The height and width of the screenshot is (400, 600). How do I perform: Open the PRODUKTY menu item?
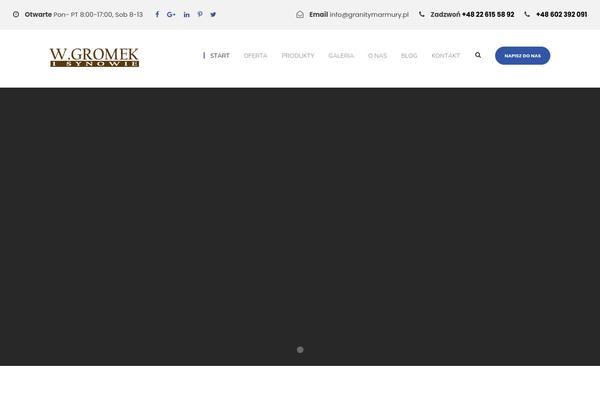pyautogui.click(x=298, y=56)
